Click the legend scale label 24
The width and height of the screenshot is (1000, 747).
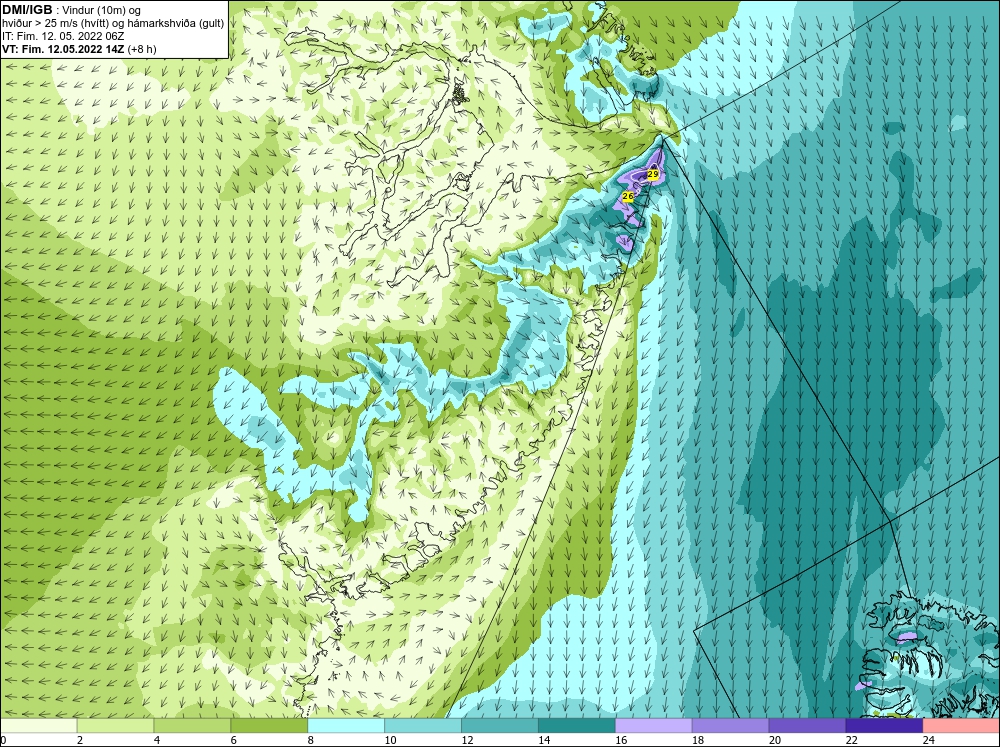coord(929,740)
